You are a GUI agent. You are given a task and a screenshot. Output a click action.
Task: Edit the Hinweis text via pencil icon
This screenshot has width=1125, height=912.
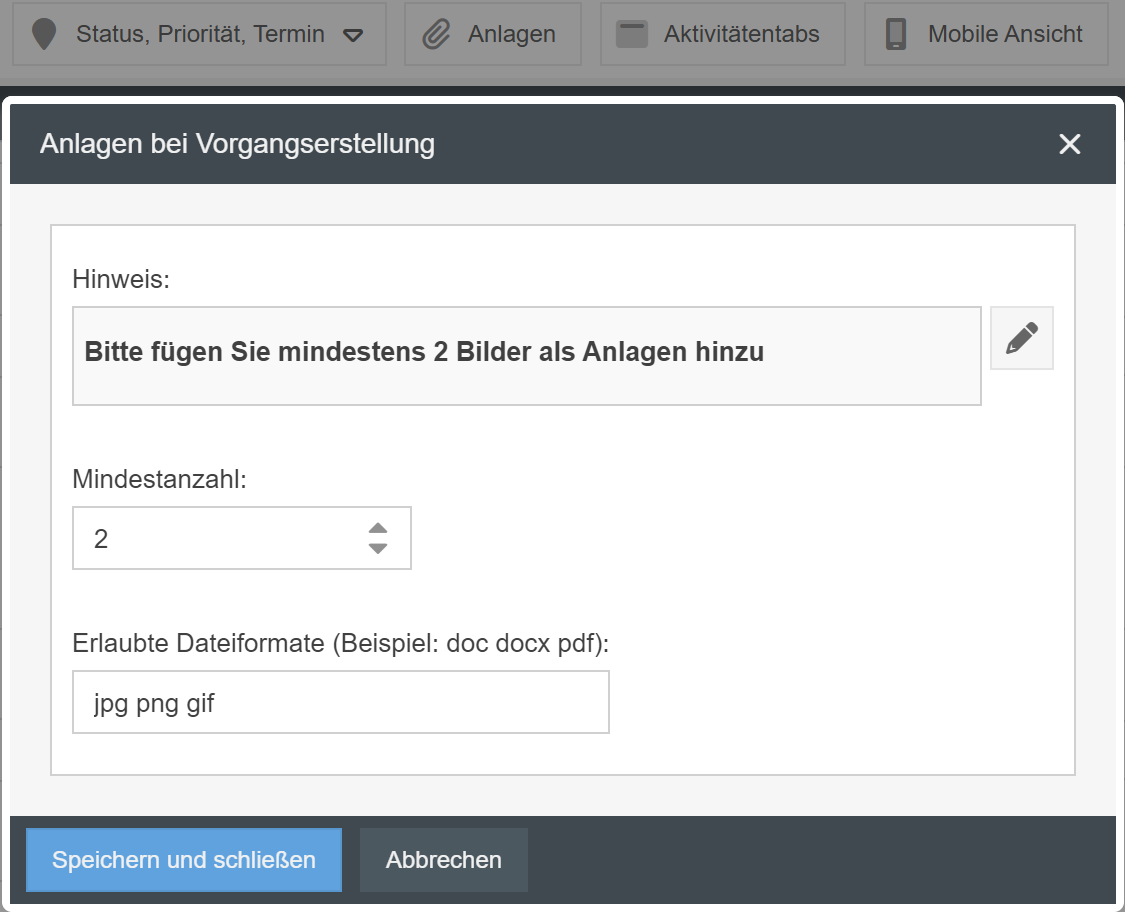1021,338
